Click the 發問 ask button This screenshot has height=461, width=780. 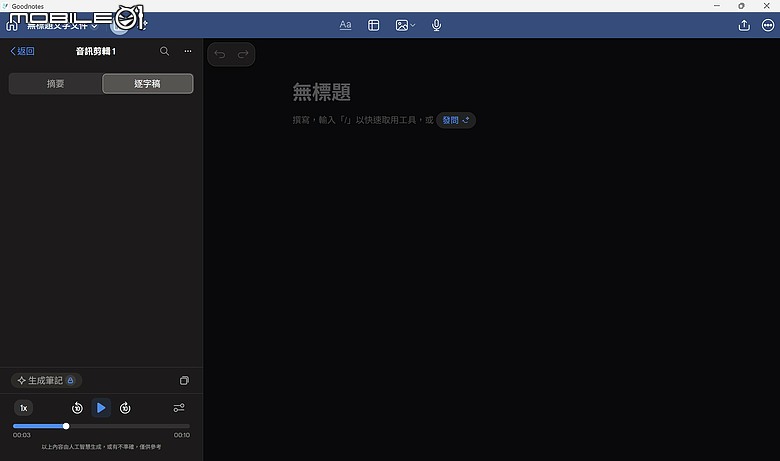456,120
